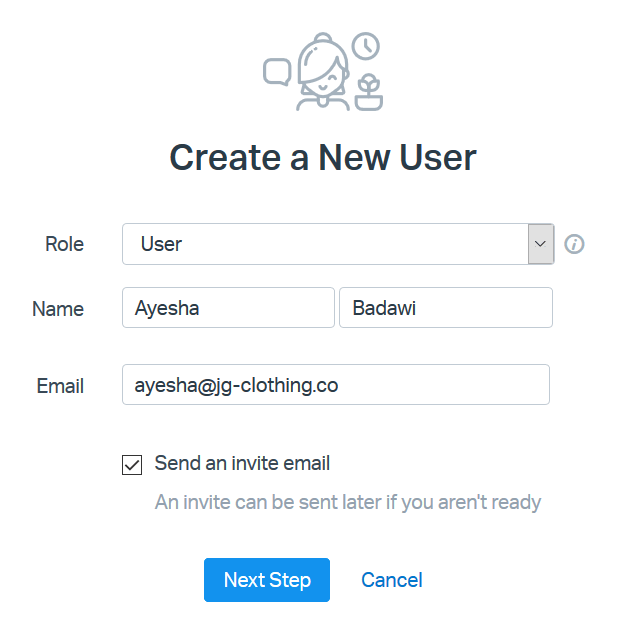Click the "Create a New User" heading
Viewport: 638px width, 631px height.
coord(322,157)
